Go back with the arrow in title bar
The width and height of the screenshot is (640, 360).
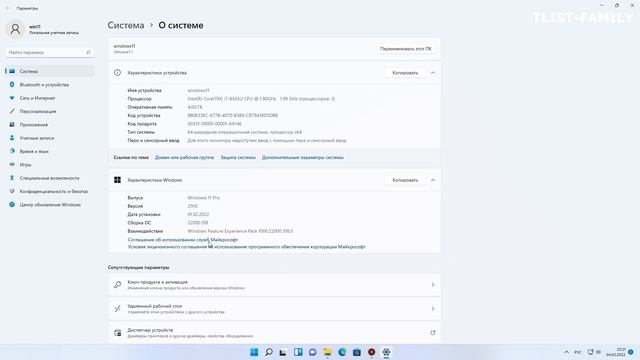pyautogui.click(x=7, y=8)
